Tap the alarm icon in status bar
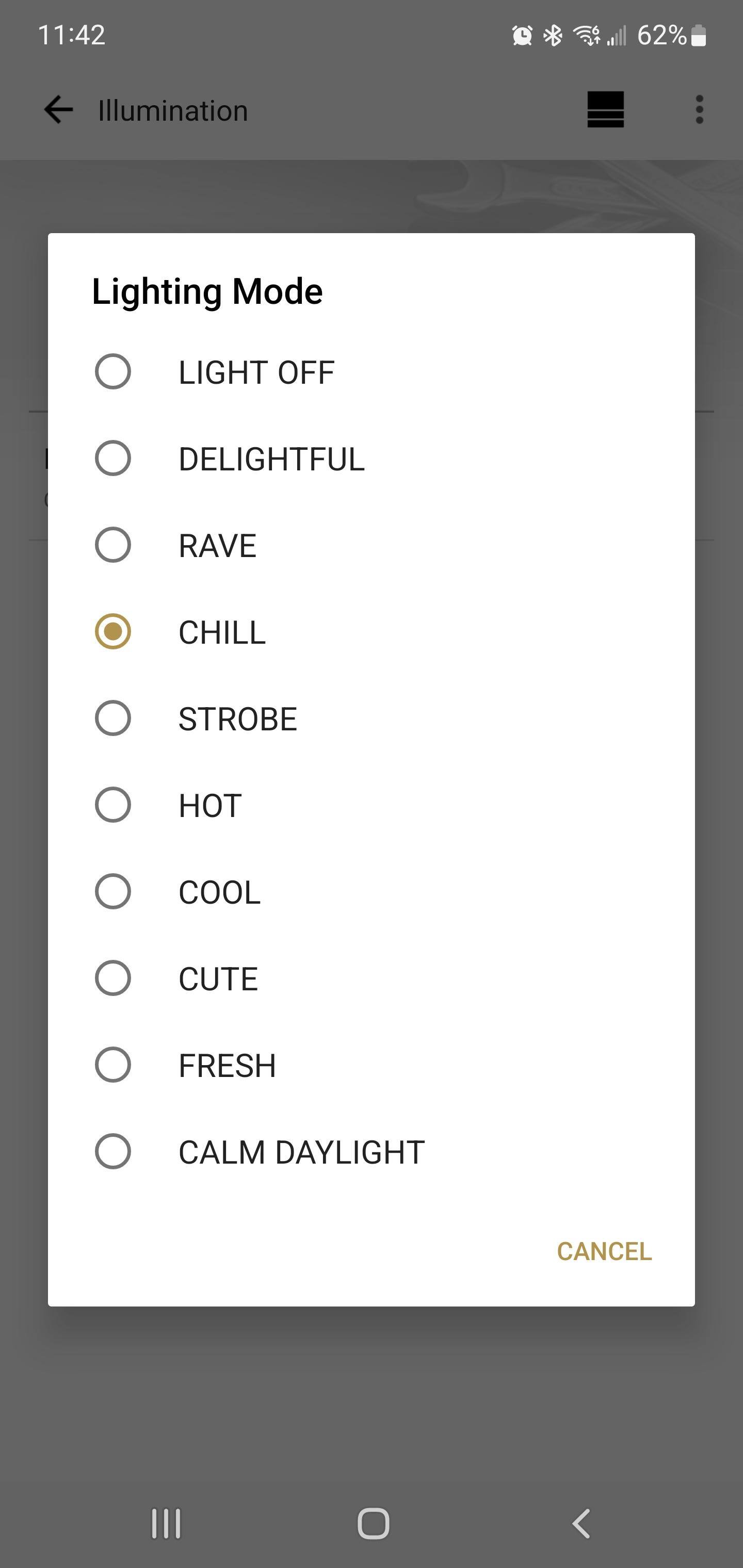The image size is (743, 1568). (x=522, y=36)
